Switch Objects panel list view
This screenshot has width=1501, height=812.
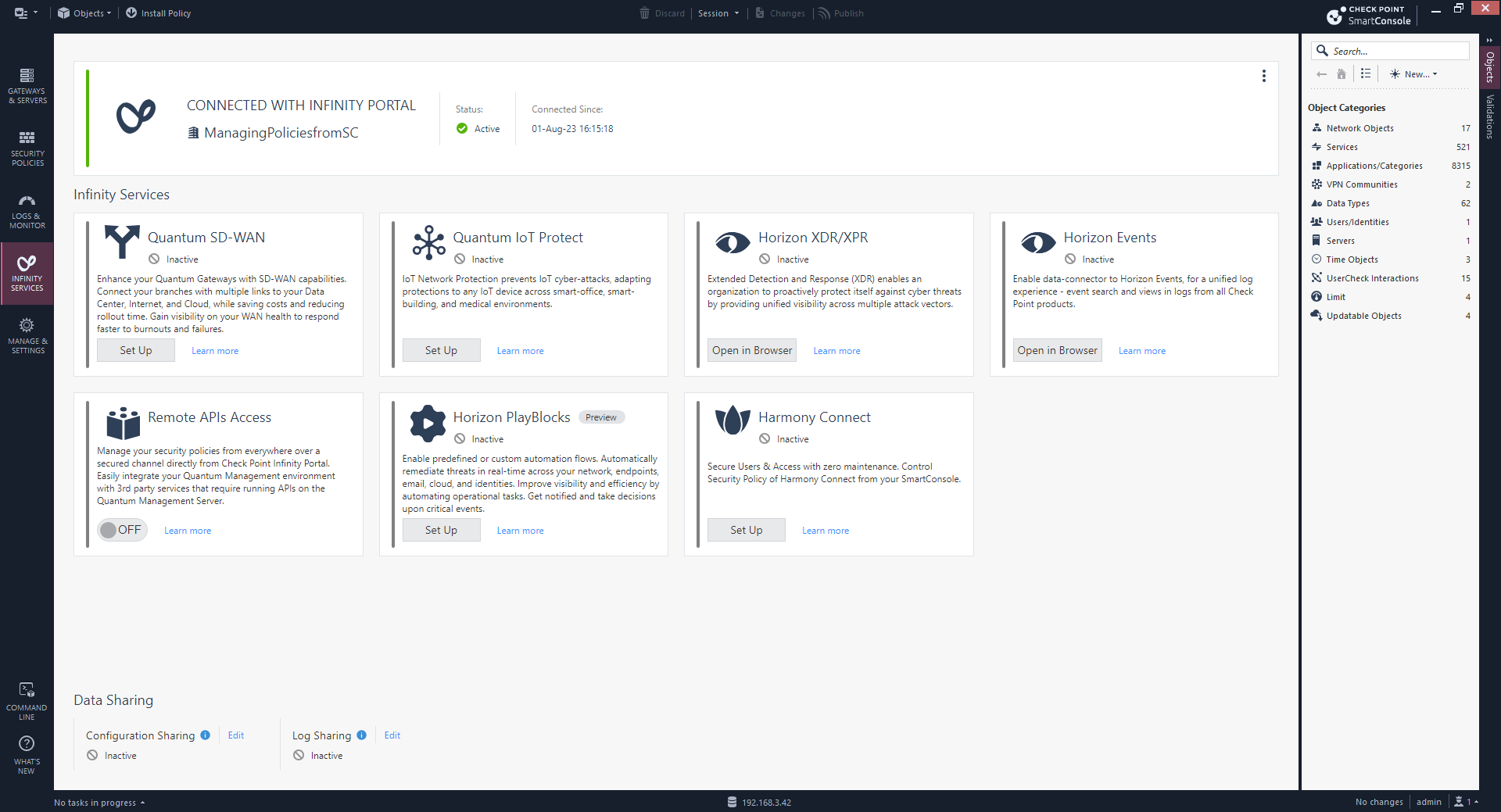pos(1366,73)
